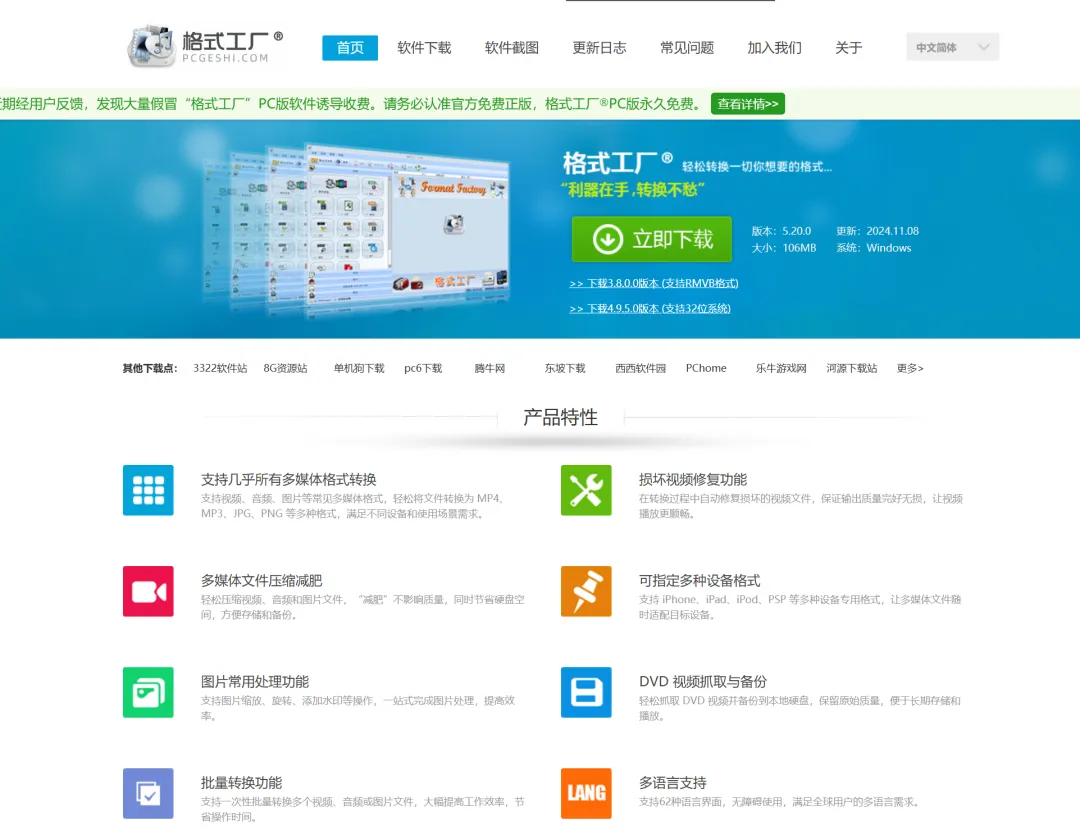Click the 批量转换功能 heading
This screenshot has height=839, width=1080.
pos(241,783)
